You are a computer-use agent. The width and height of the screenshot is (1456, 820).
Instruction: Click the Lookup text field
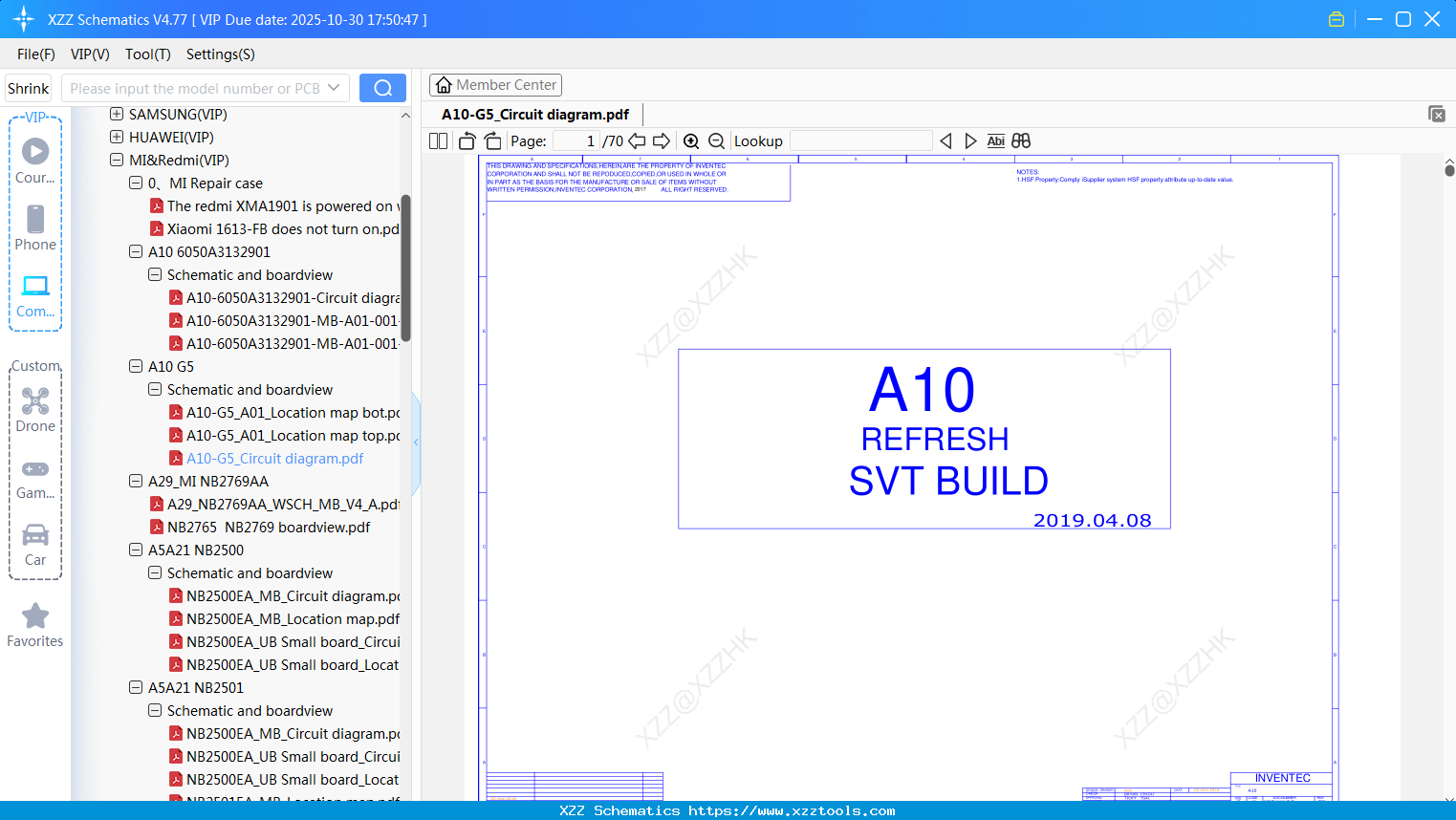tap(861, 141)
